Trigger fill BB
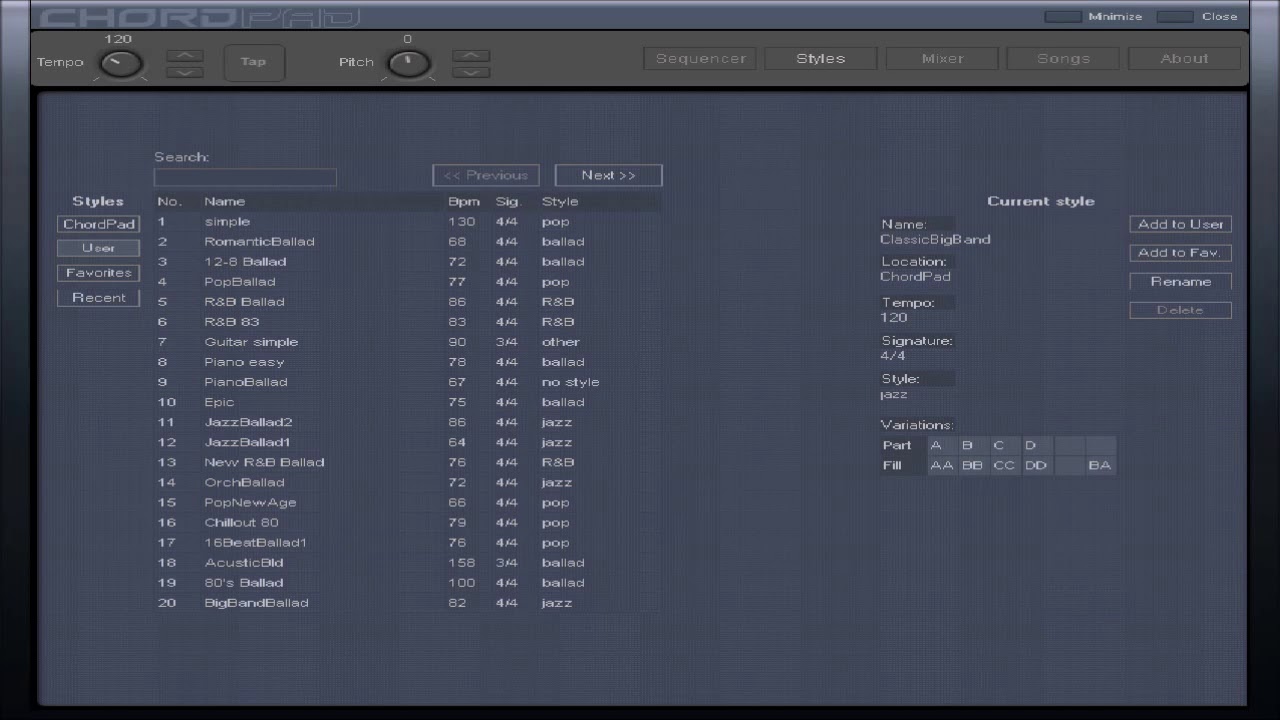The height and width of the screenshot is (720, 1280). 973,465
